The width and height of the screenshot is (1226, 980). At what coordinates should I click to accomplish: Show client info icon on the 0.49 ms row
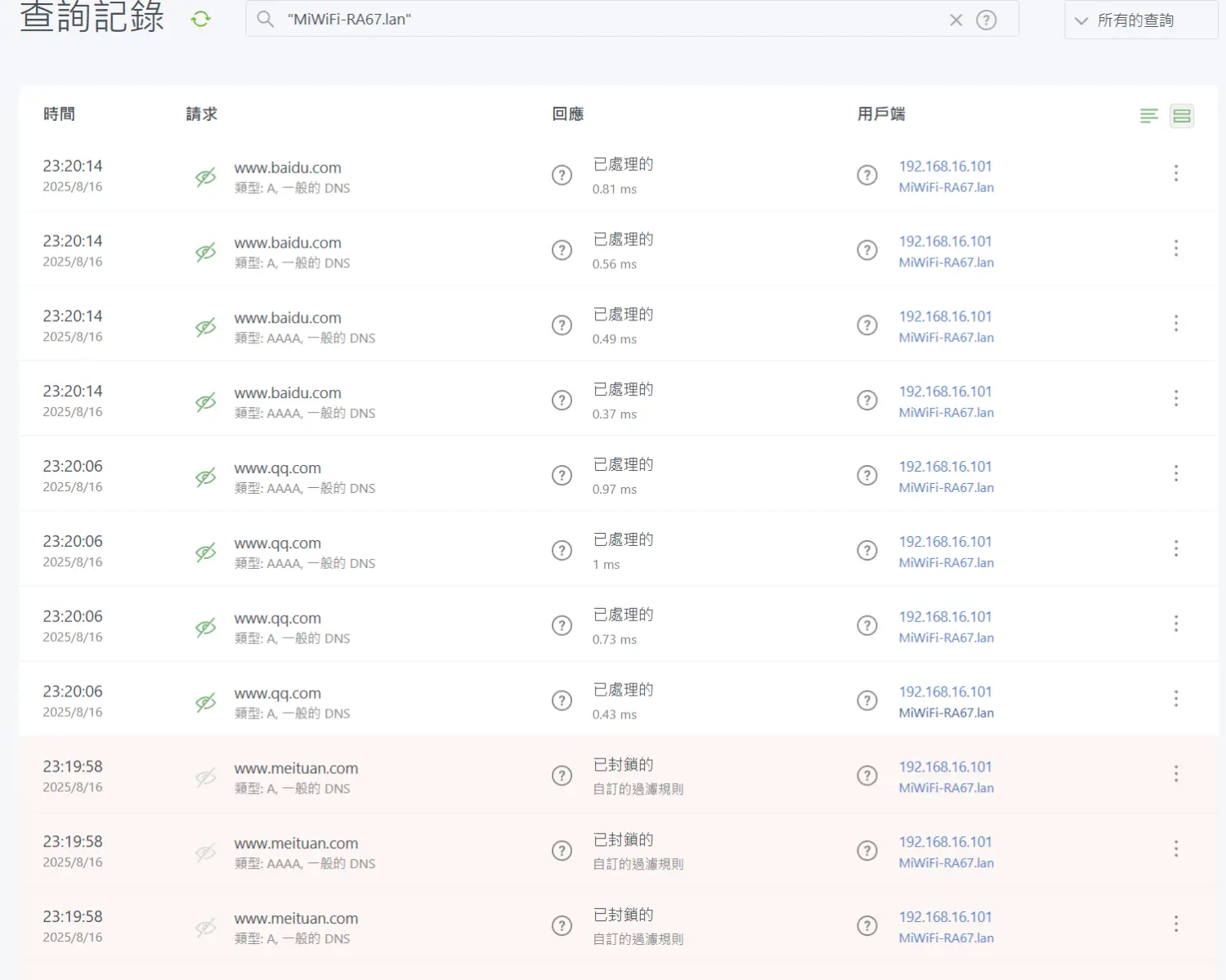(x=867, y=325)
